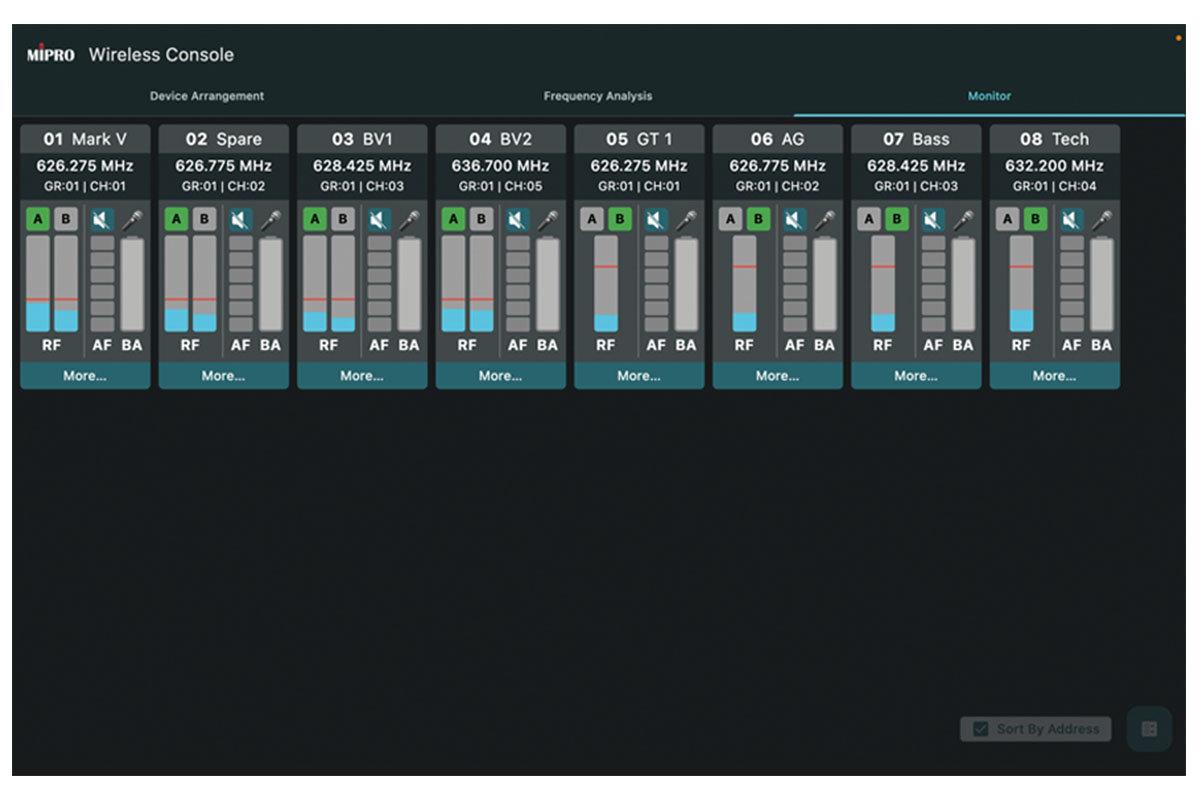This screenshot has width=1200, height=800.
Task: Click the BA battery meter on AG
Action: (x=824, y=285)
